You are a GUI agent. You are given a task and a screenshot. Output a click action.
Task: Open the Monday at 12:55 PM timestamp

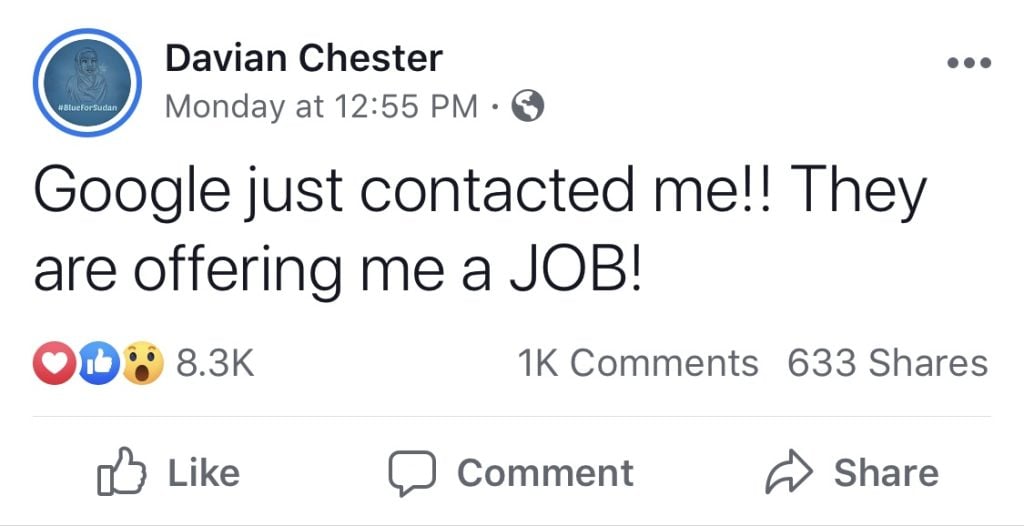pos(321,107)
